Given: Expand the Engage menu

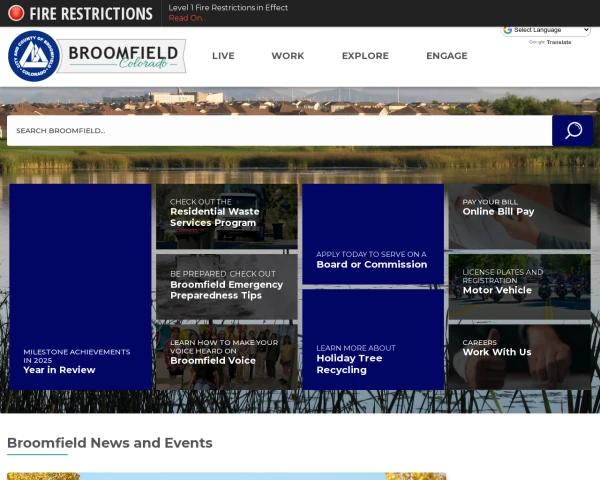Looking at the screenshot, I should 446,56.
